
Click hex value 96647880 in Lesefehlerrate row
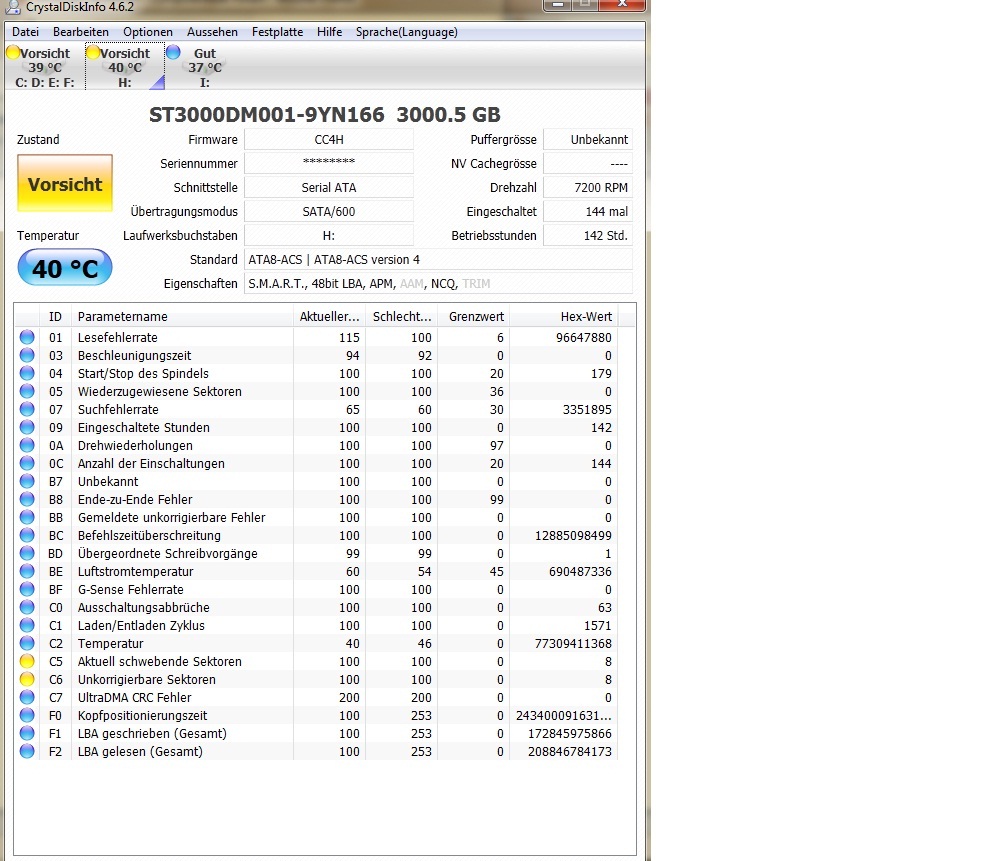584,337
